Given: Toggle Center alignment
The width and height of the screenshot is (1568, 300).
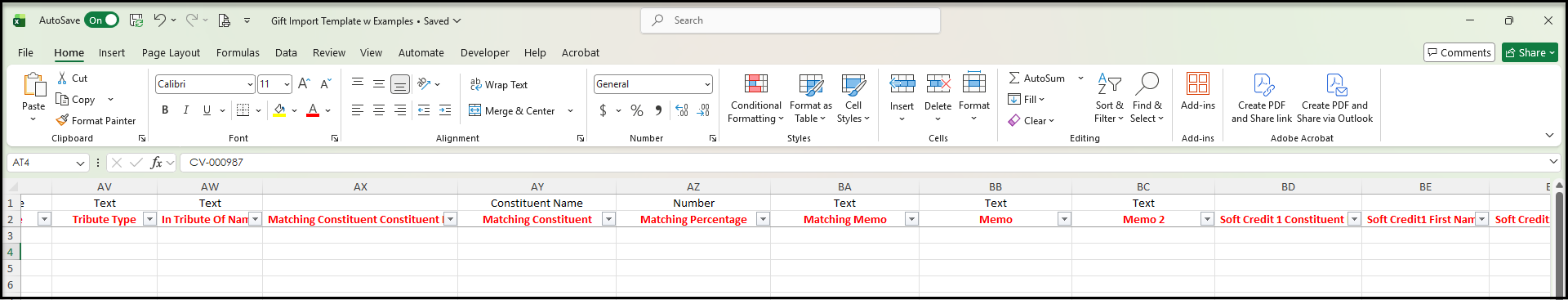Looking at the screenshot, I should tap(379, 110).
